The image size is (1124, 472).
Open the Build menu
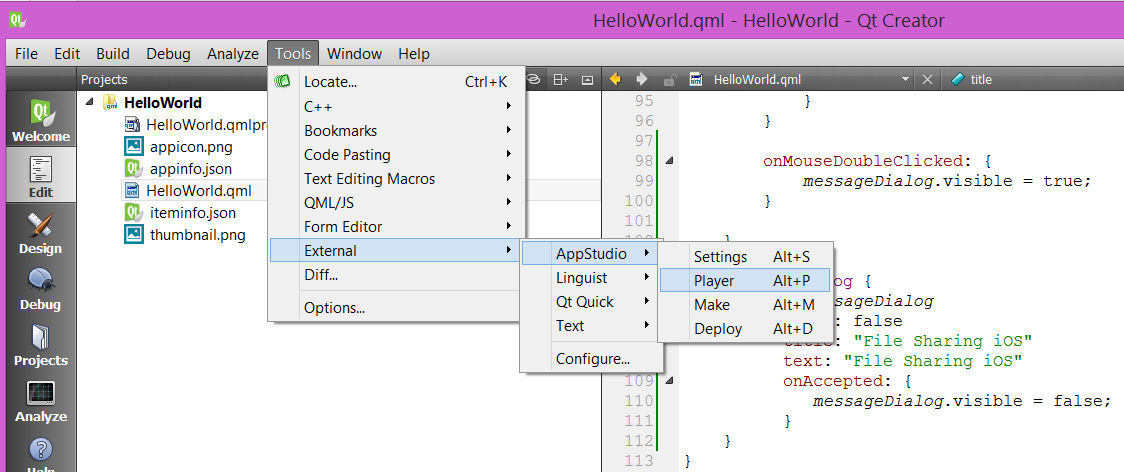[113, 54]
